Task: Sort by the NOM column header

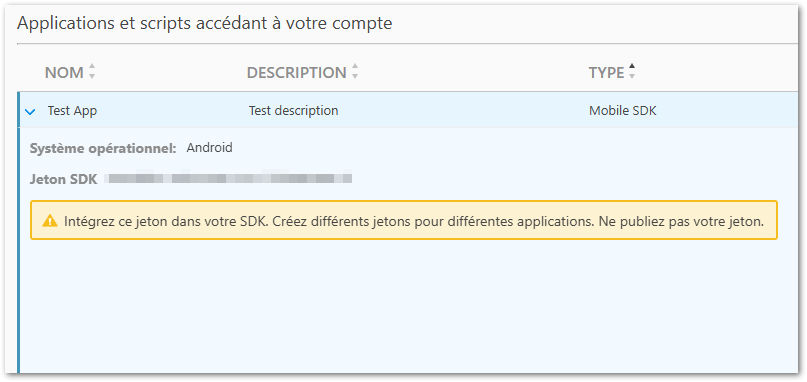Action: click(64, 73)
